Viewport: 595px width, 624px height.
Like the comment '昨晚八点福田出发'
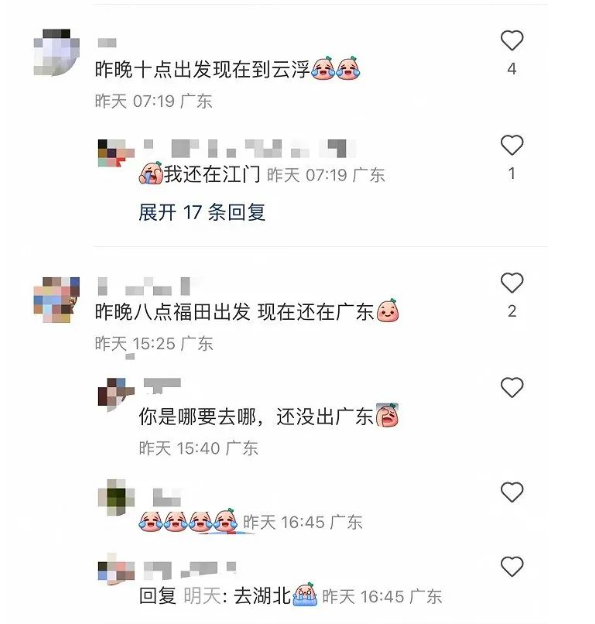(511, 283)
